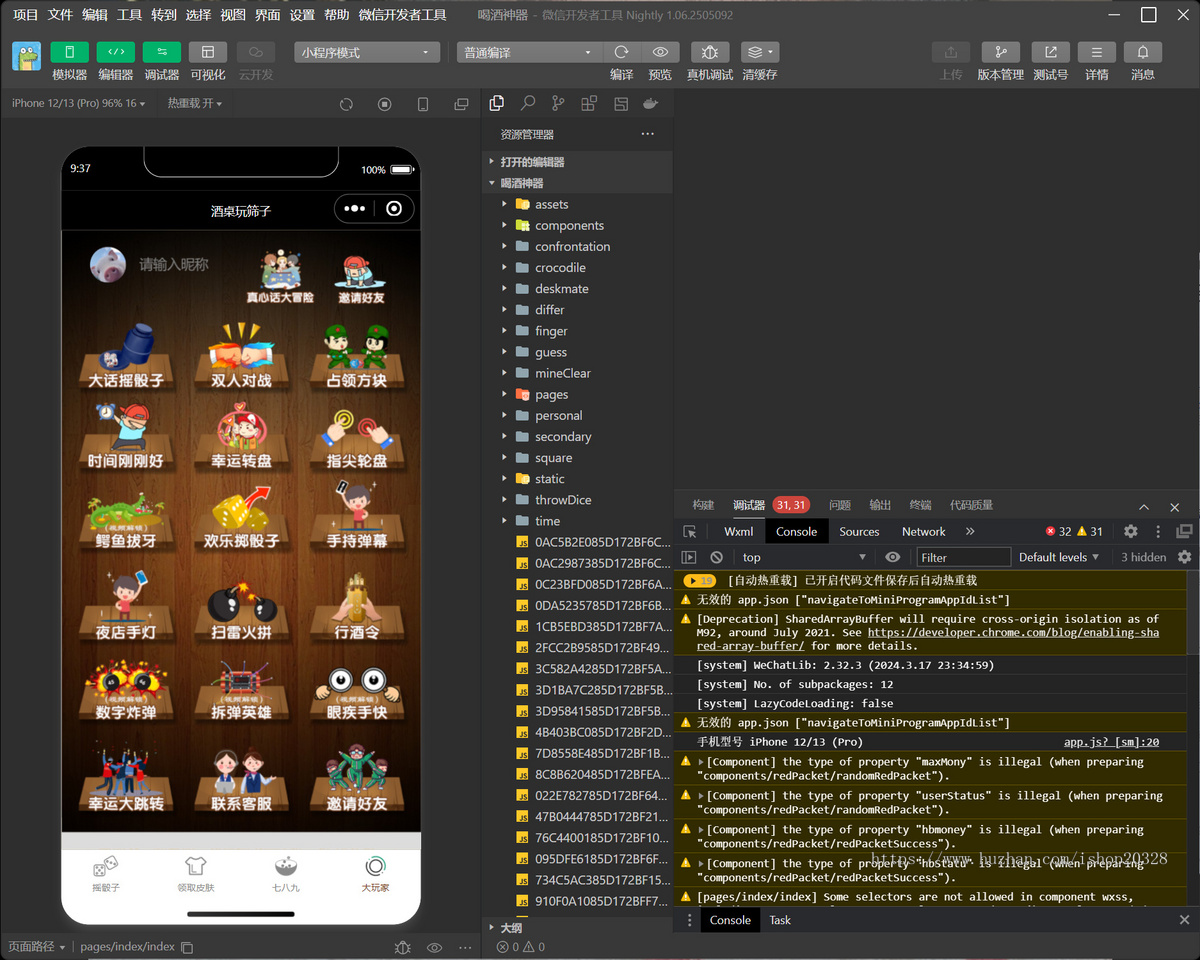Image resolution: width=1200 pixels, height=960 pixels.
Task: Click the simulator stop icon
Action: click(x=384, y=104)
